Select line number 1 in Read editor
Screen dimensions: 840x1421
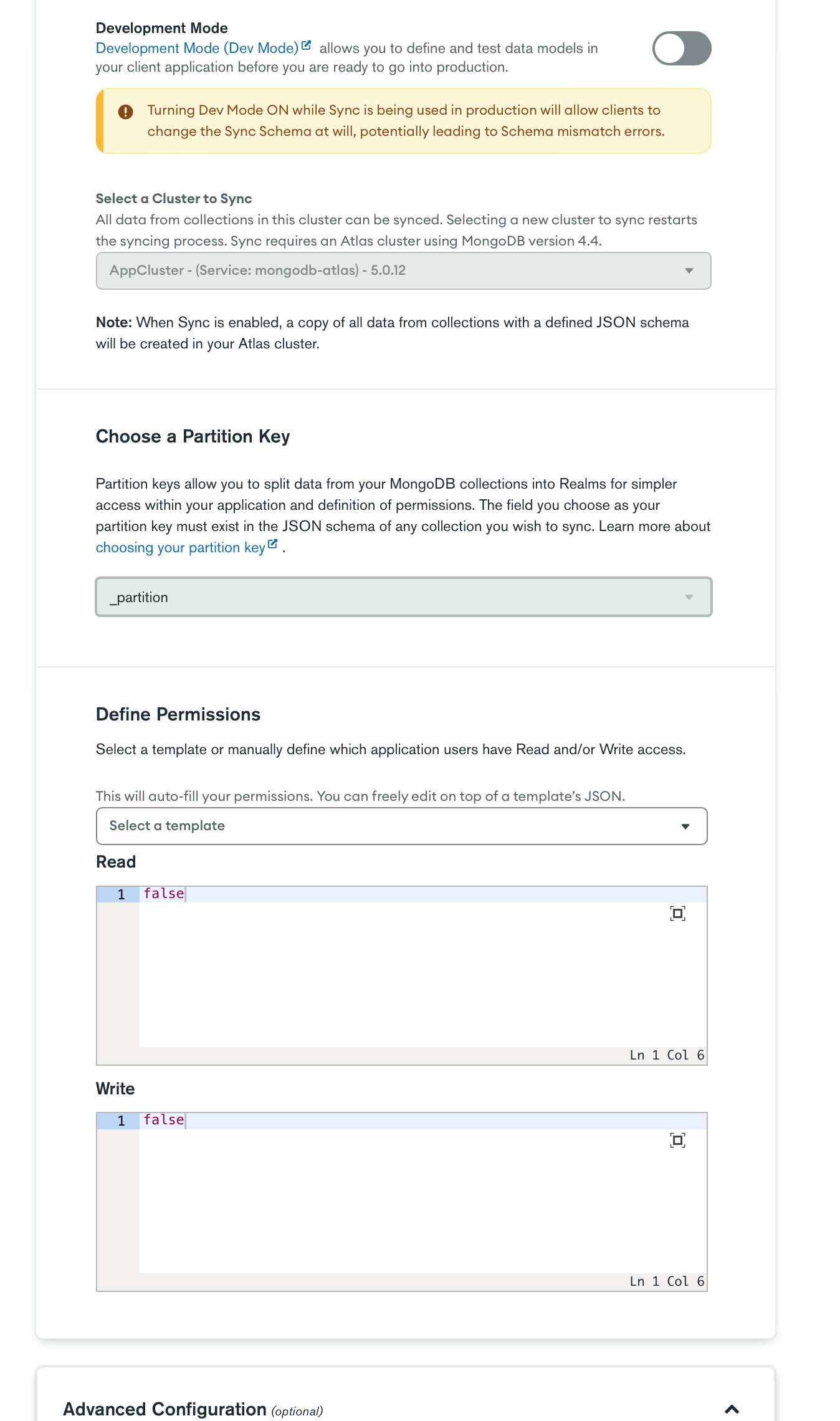click(122, 894)
